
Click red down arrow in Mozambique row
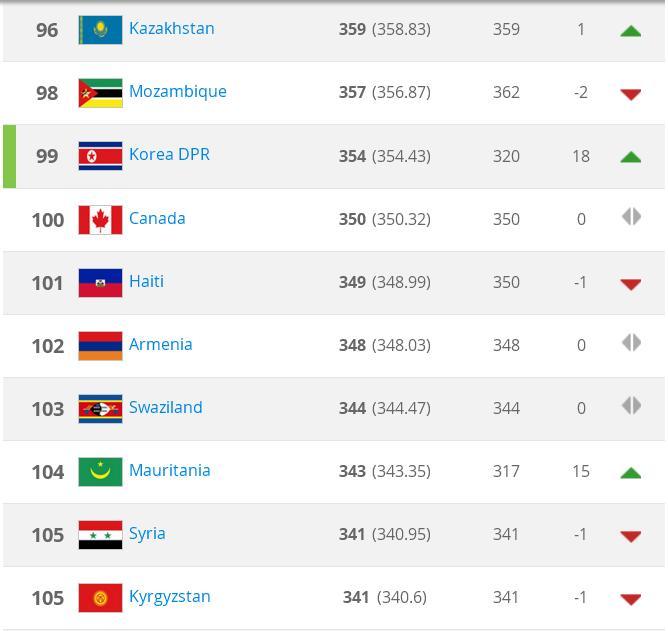click(631, 94)
